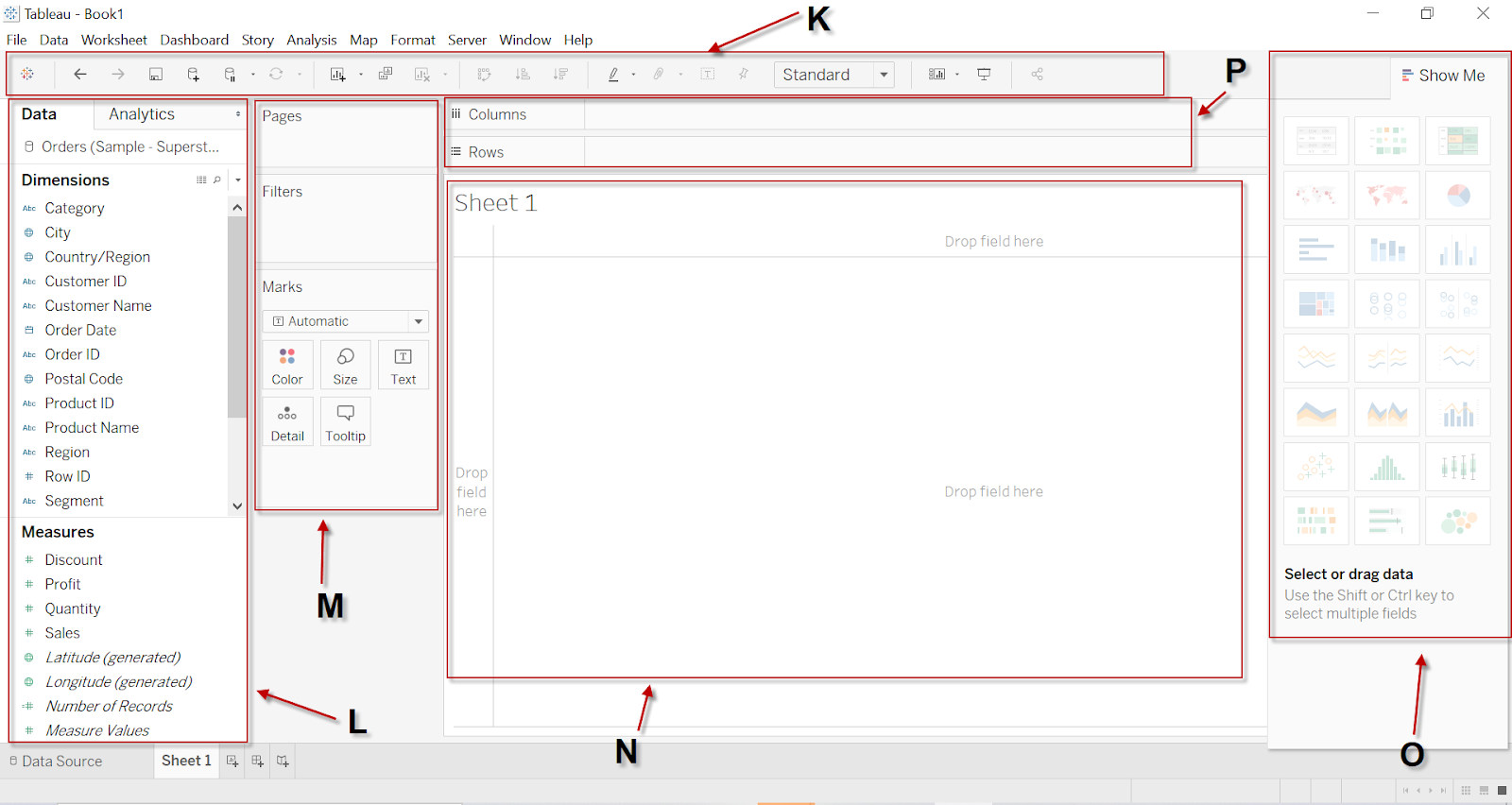Click the Save icon in toolbar

point(156,74)
